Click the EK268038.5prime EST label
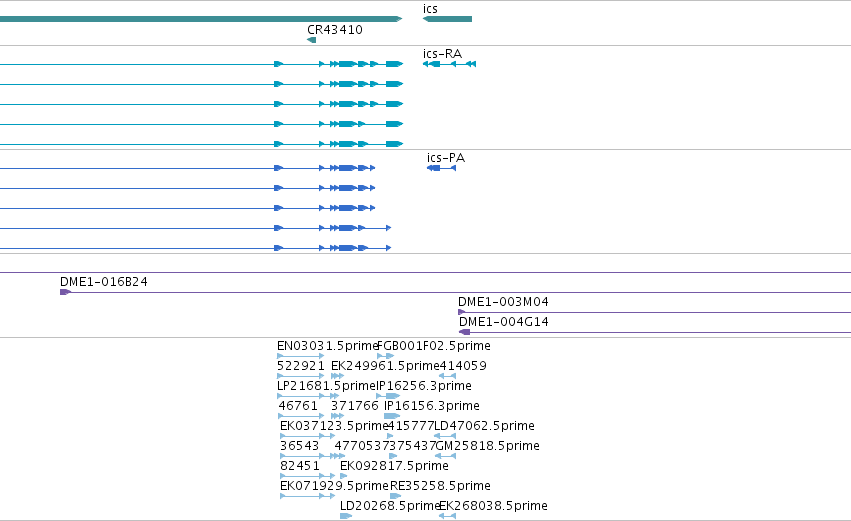This screenshot has width=851, height=521. coord(493,506)
